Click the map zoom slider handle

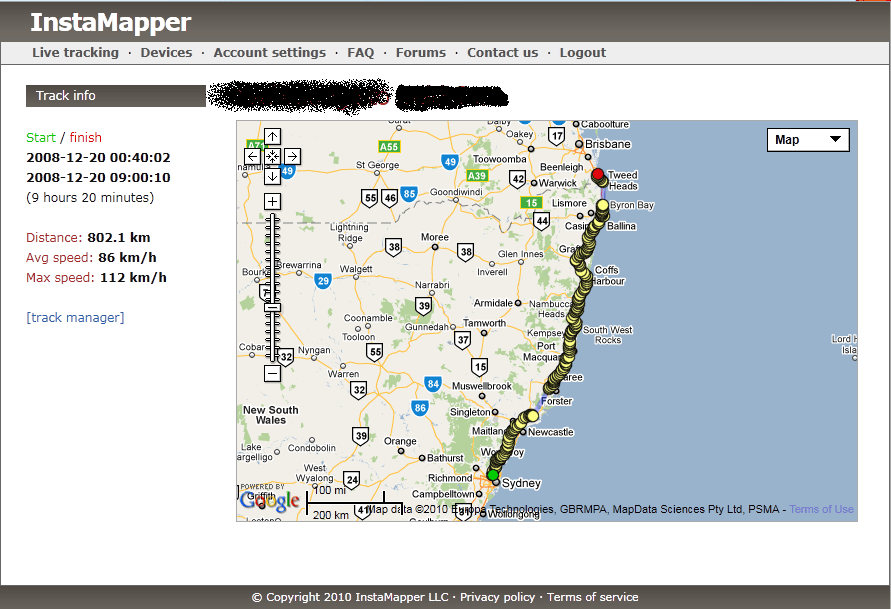(x=272, y=307)
